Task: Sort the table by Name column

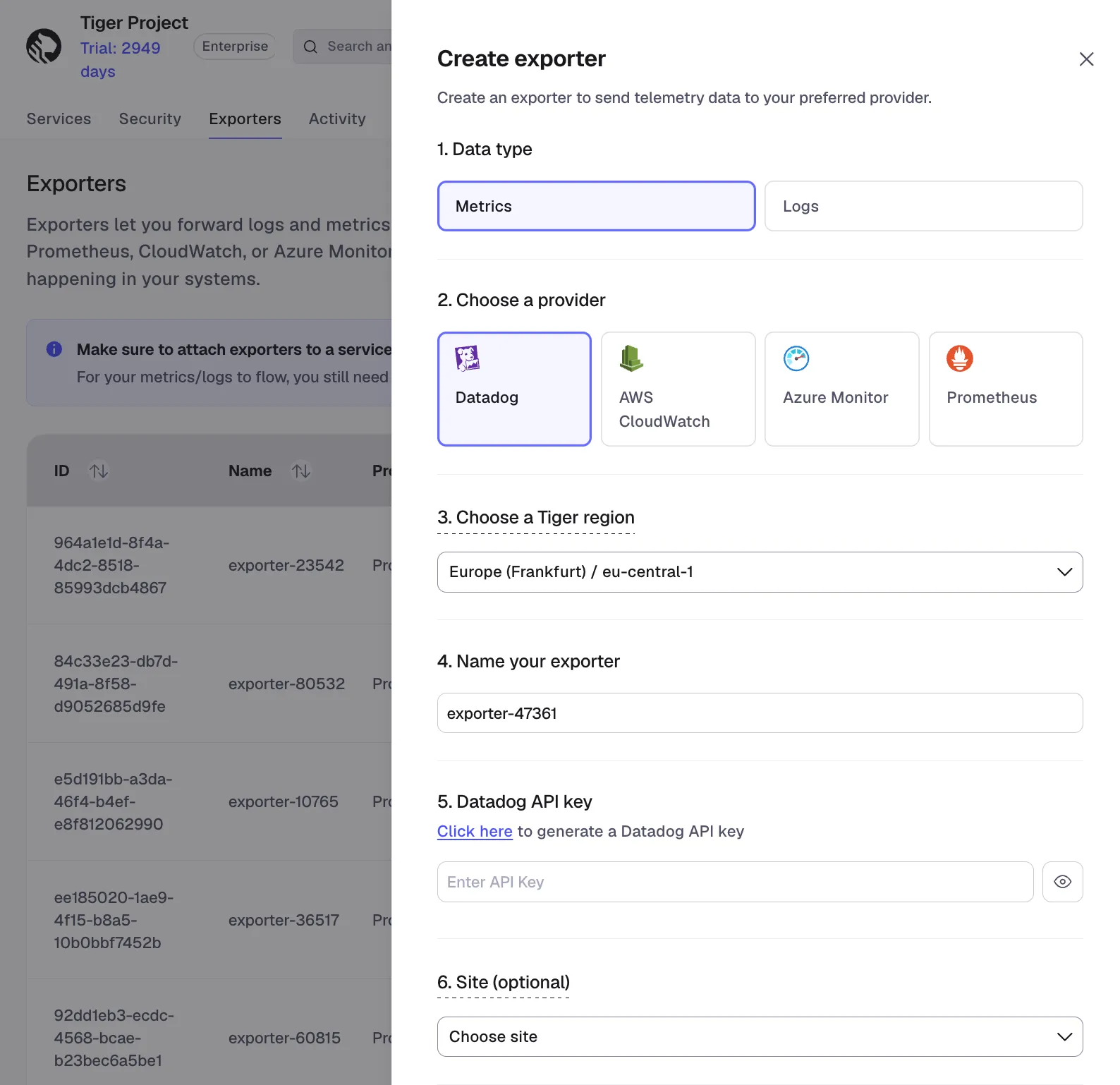Action: (x=301, y=471)
